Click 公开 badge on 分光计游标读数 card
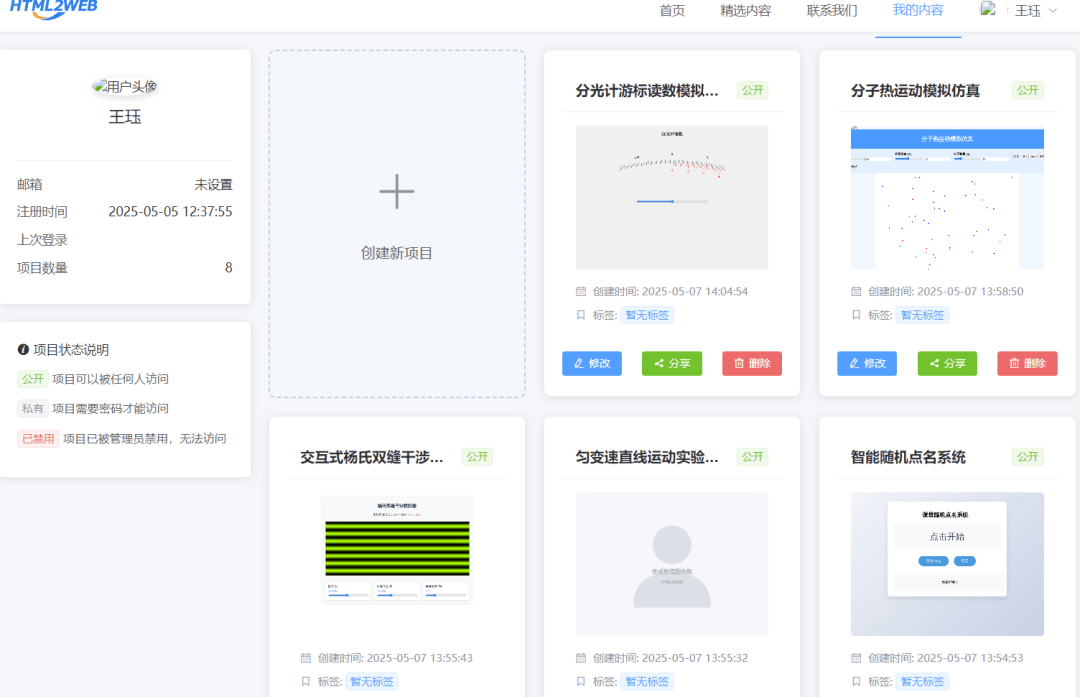The image size is (1080, 697). 752,90
